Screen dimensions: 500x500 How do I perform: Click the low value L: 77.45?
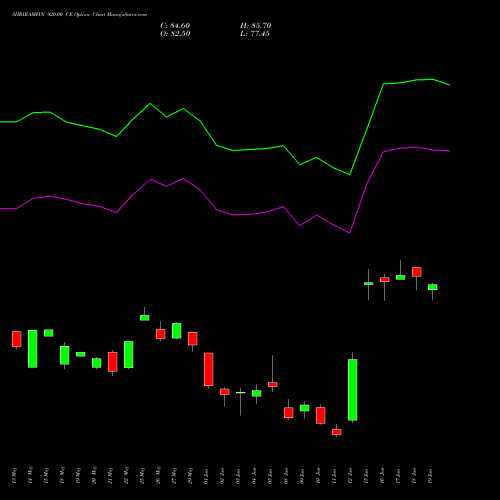(x=255, y=34)
